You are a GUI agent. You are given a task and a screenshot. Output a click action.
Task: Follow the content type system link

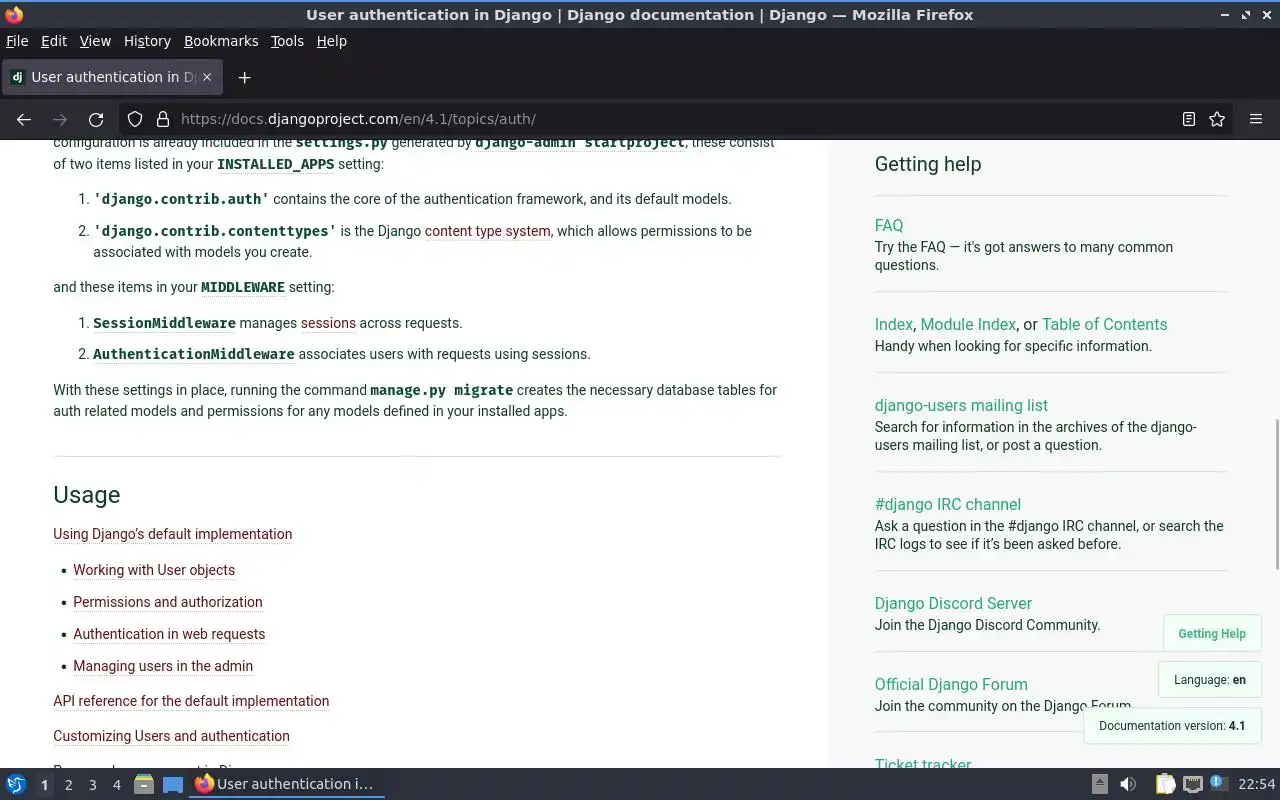click(x=487, y=231)
